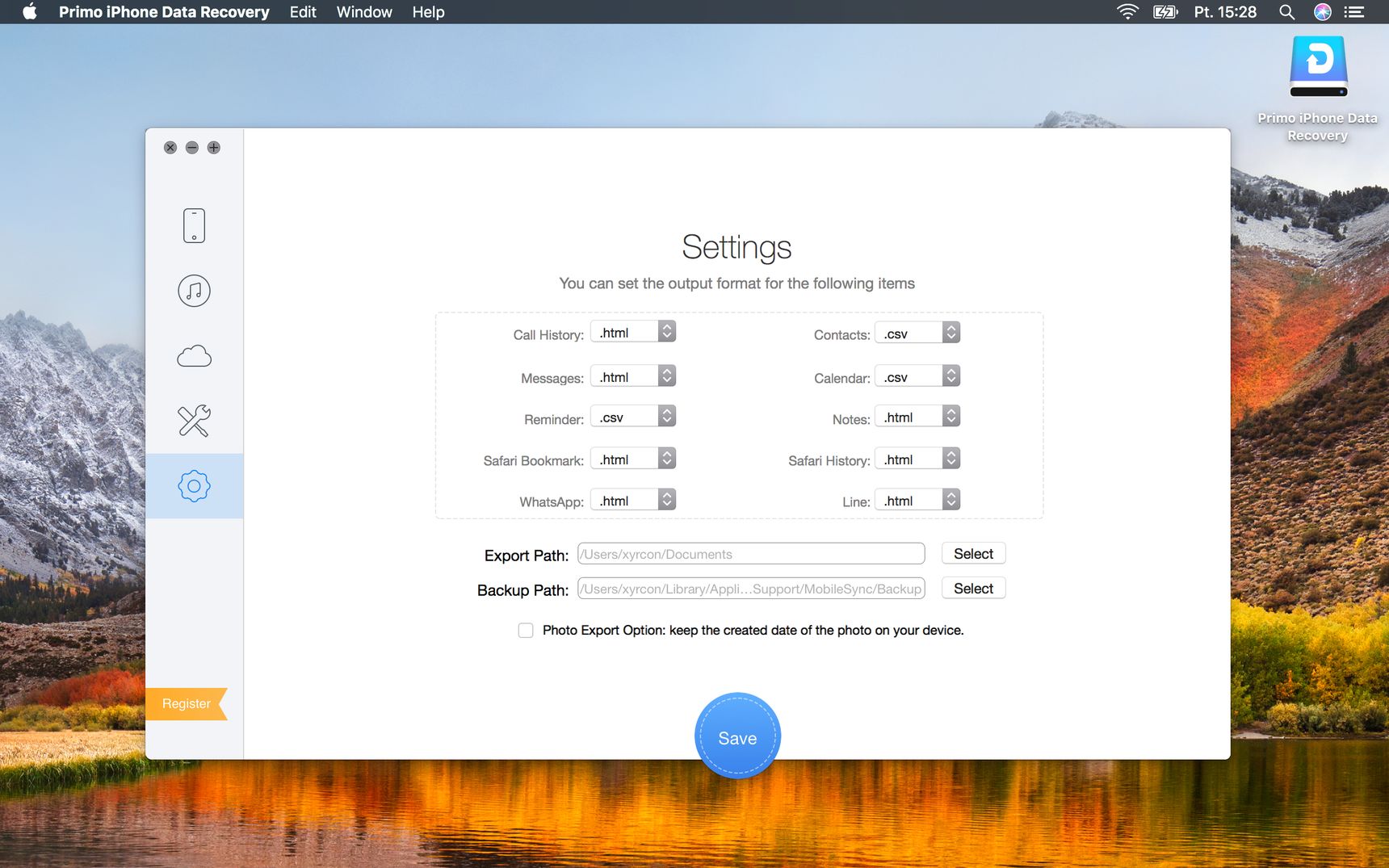
Task: Check the battery status icon
Action: (x=1165, y=11)
